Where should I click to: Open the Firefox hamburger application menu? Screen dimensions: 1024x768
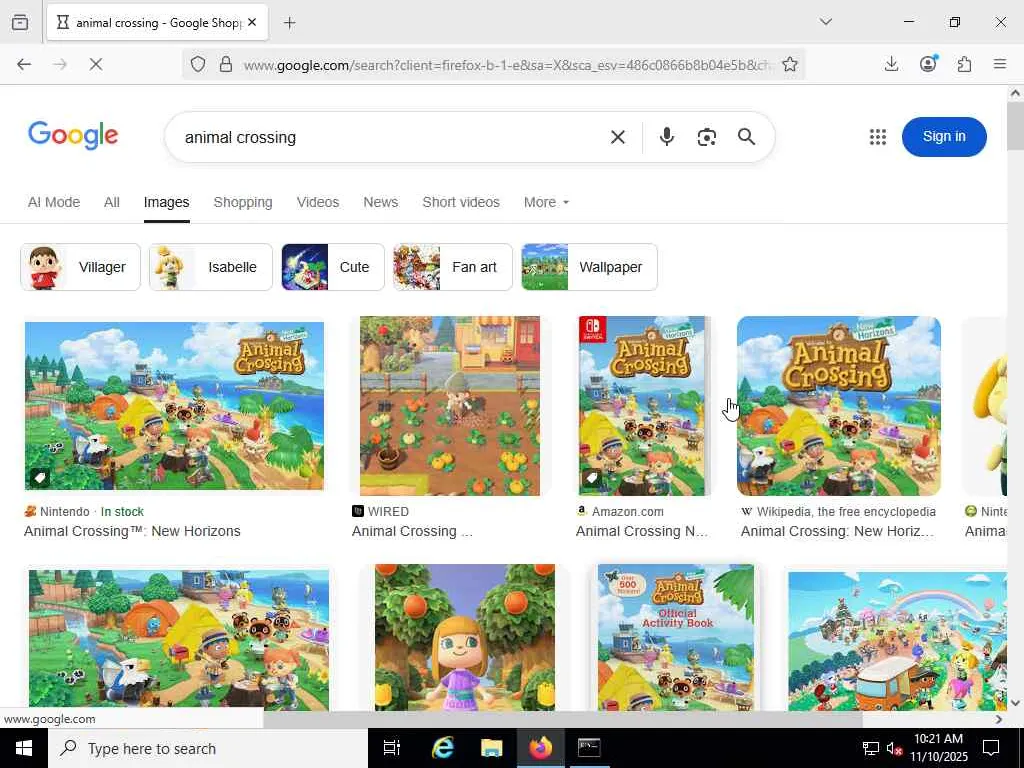click(1000, 64)
